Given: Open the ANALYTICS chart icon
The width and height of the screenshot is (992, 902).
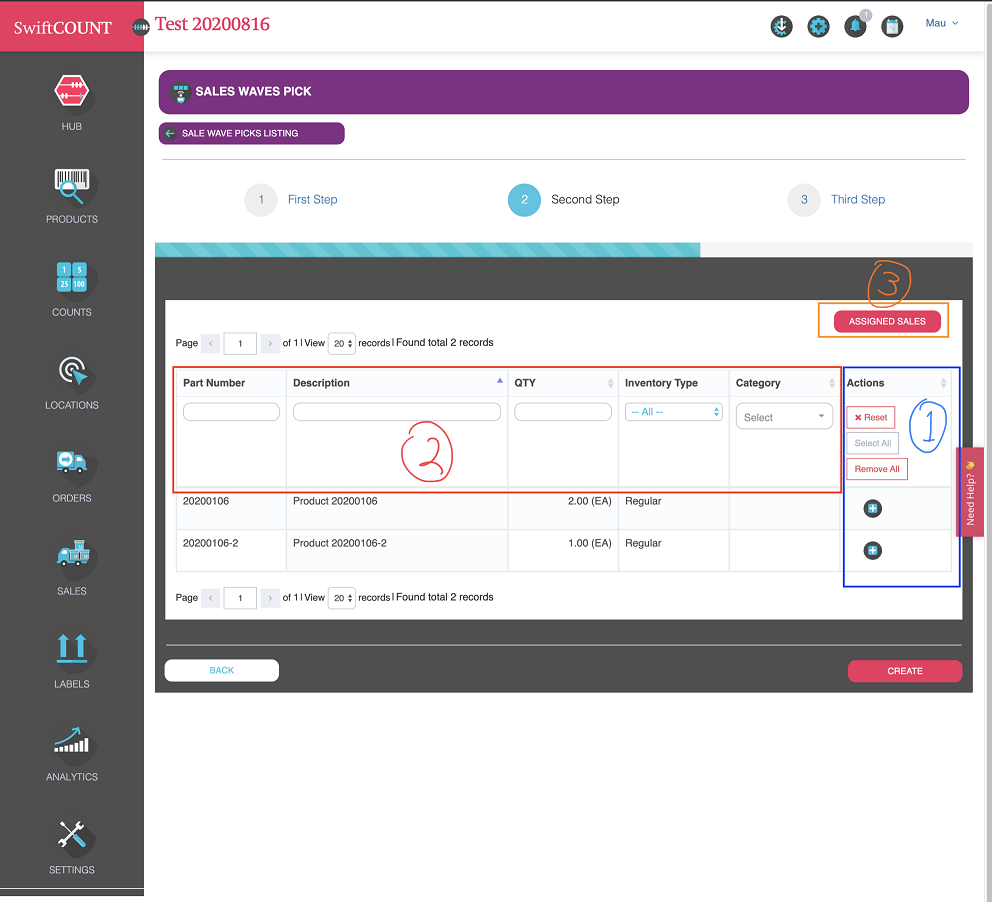Looking at the screenshot, I should coord(71,740).
